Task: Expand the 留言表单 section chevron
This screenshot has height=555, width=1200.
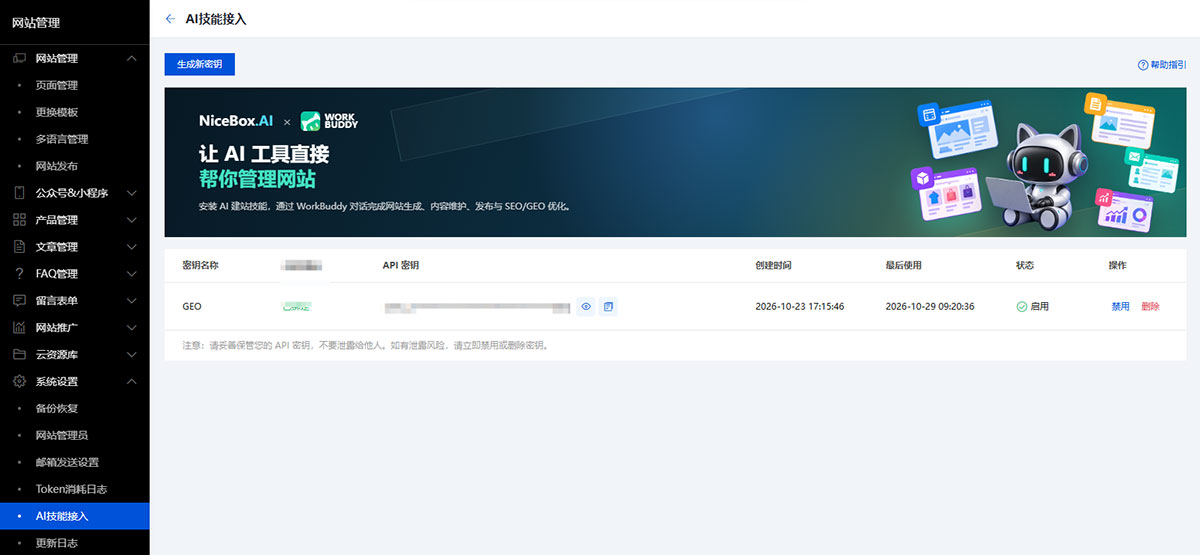Action: tap(132, 301)
